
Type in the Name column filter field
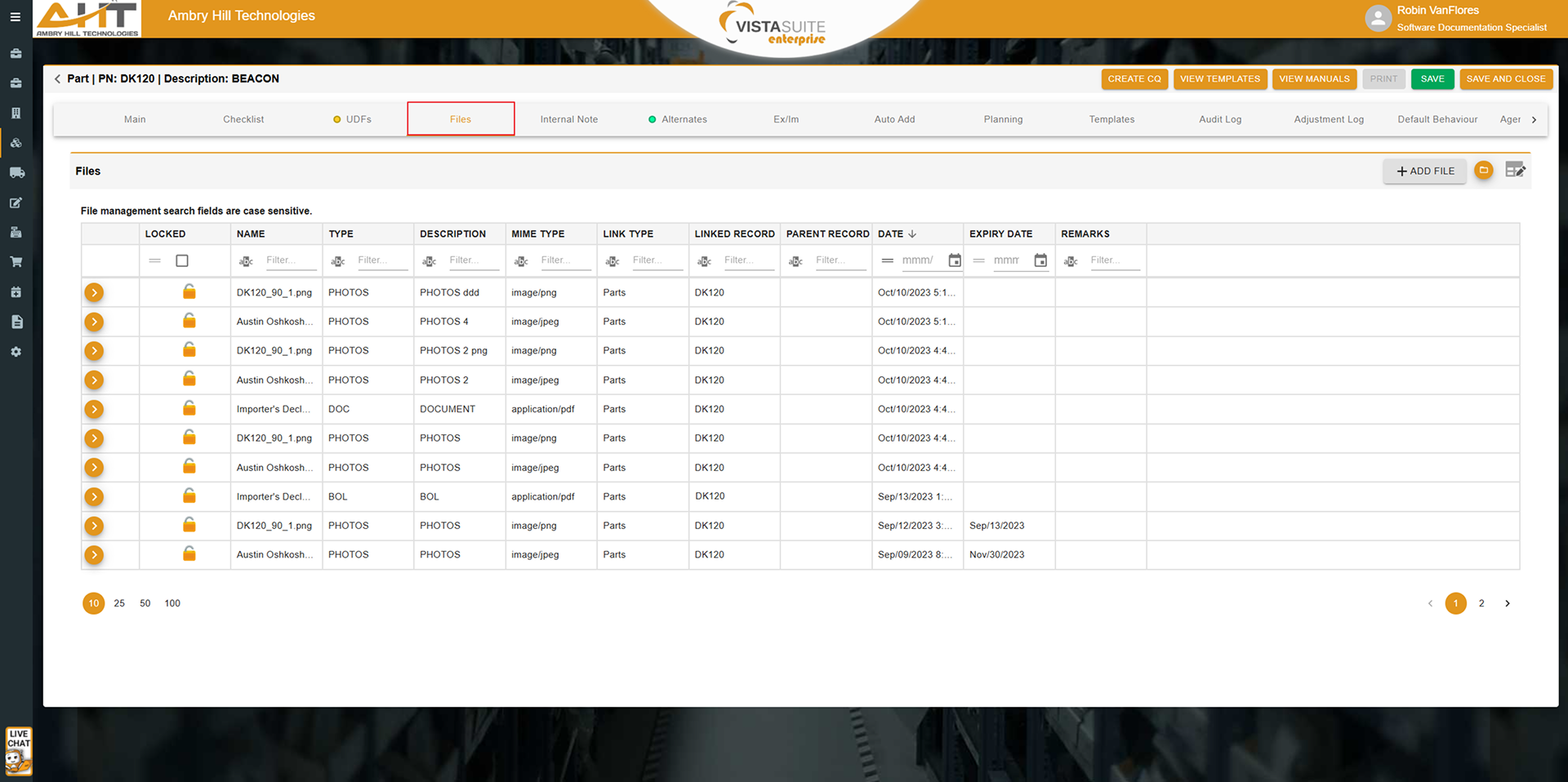290,260
